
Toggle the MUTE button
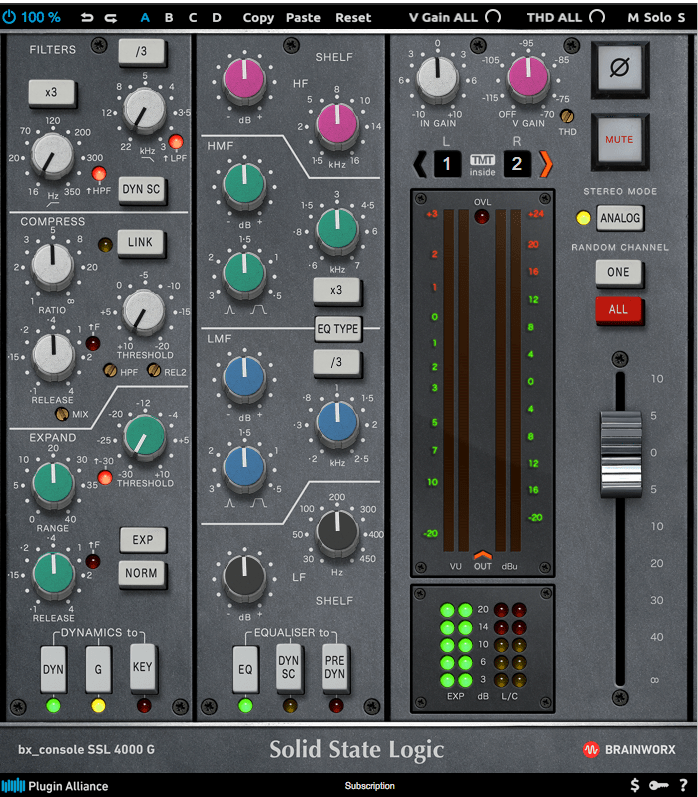[619, 140]
